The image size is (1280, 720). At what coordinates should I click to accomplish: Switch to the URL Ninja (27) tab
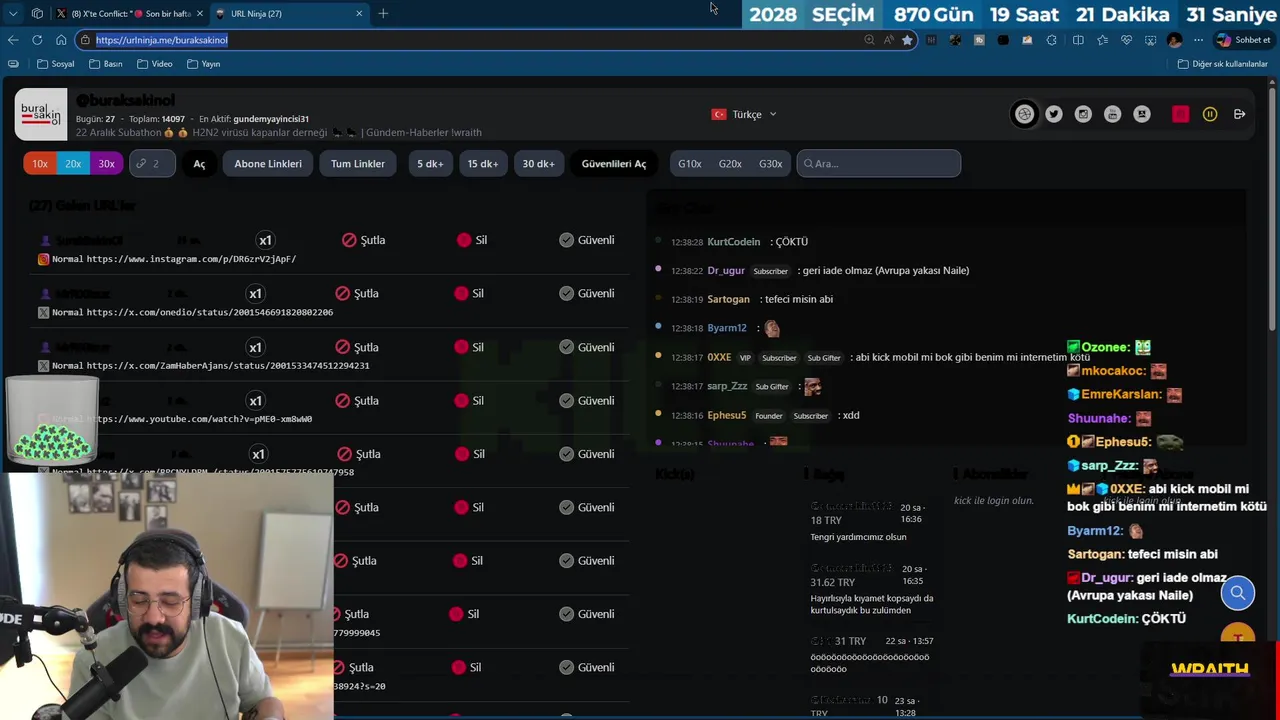(290, 14)
